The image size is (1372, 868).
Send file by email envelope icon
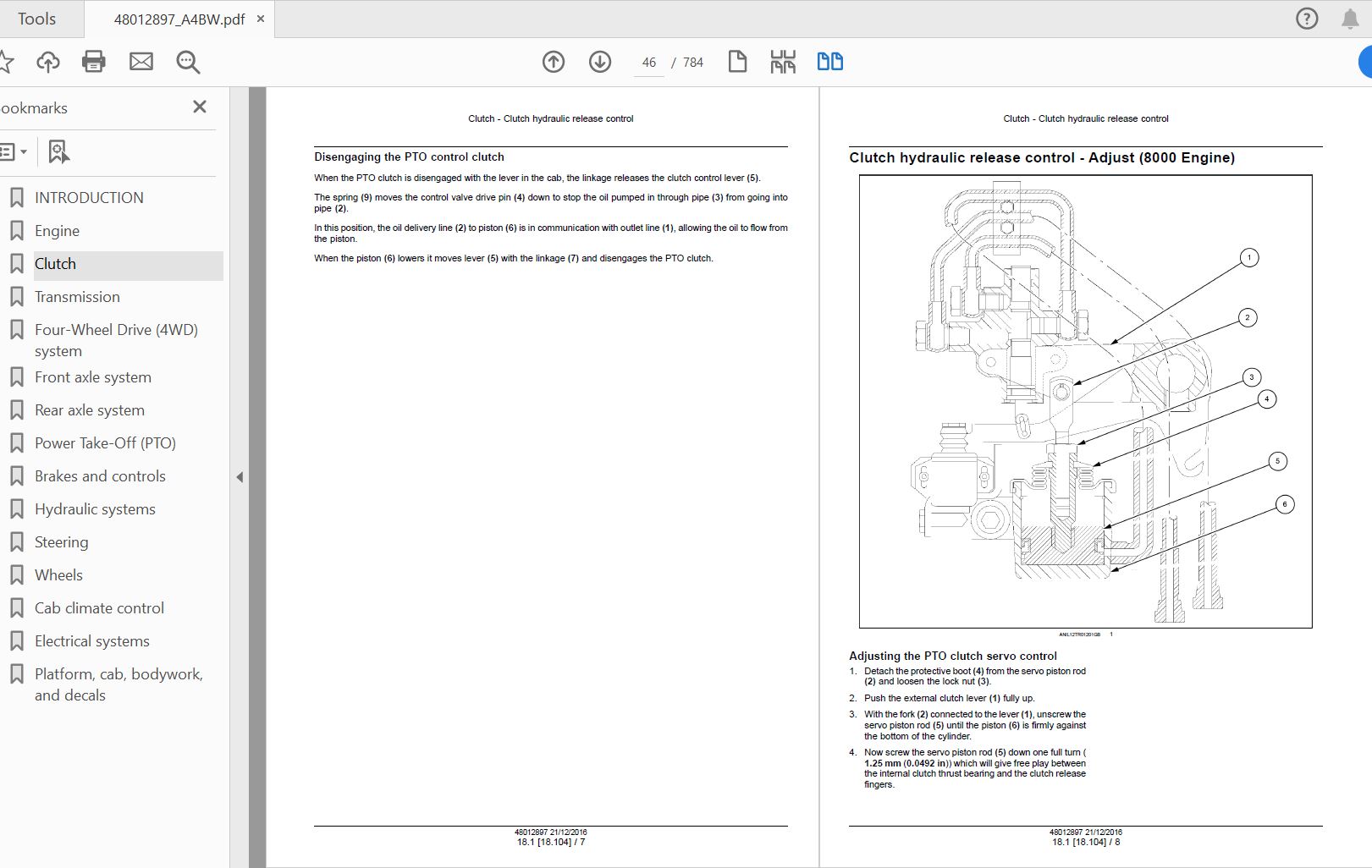point(141,62)
